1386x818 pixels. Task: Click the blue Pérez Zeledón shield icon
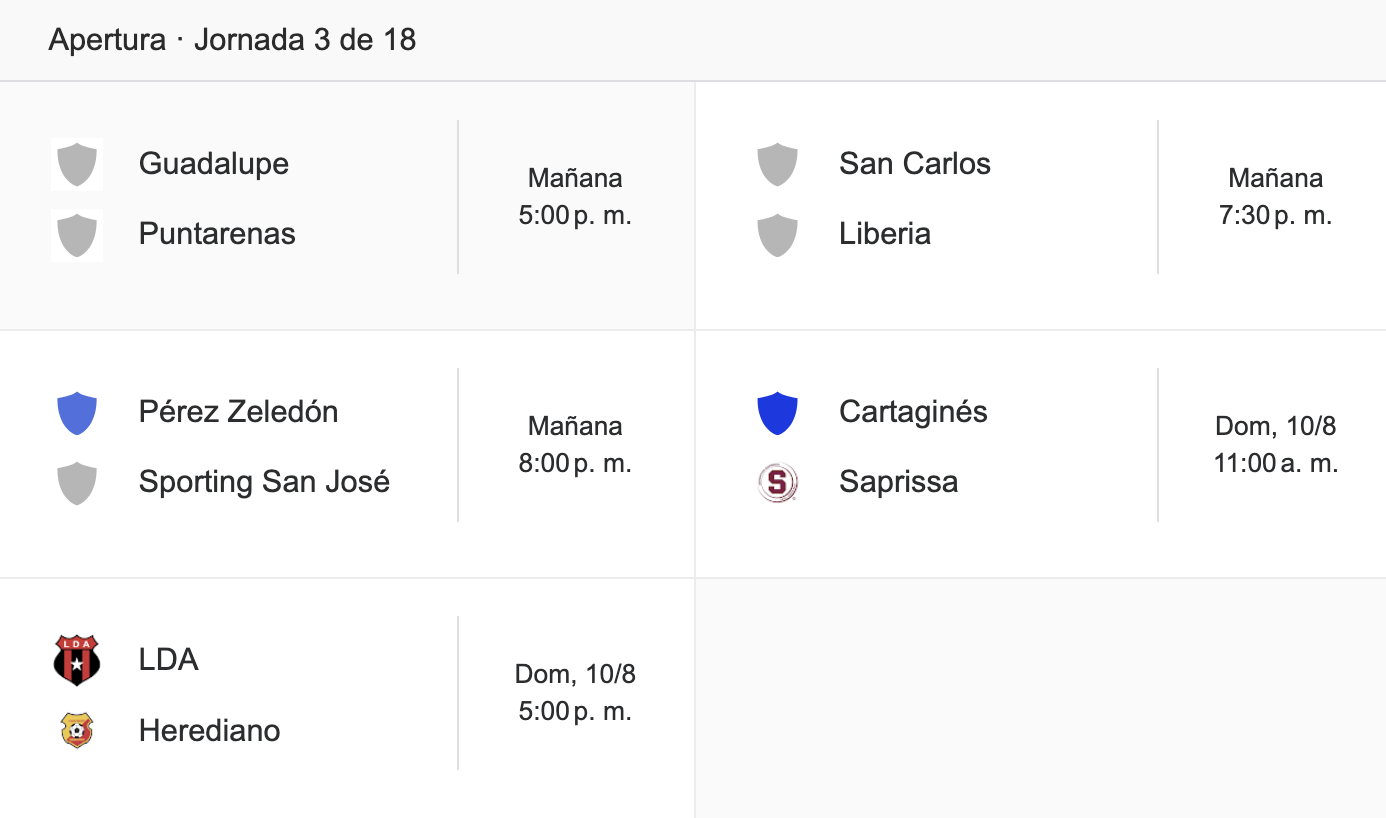coord(77,413)
